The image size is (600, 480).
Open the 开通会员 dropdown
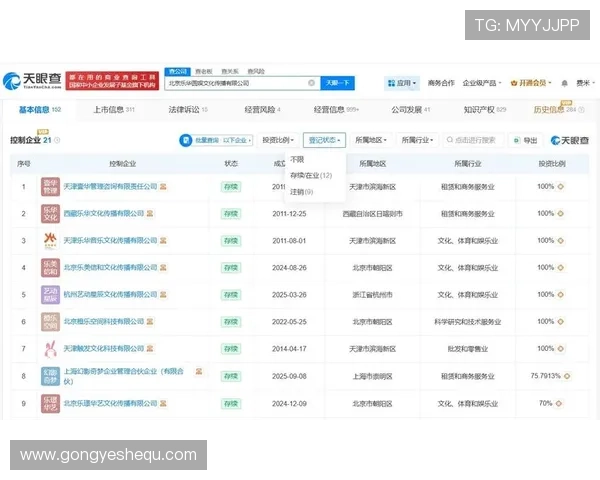pos(531,83)
